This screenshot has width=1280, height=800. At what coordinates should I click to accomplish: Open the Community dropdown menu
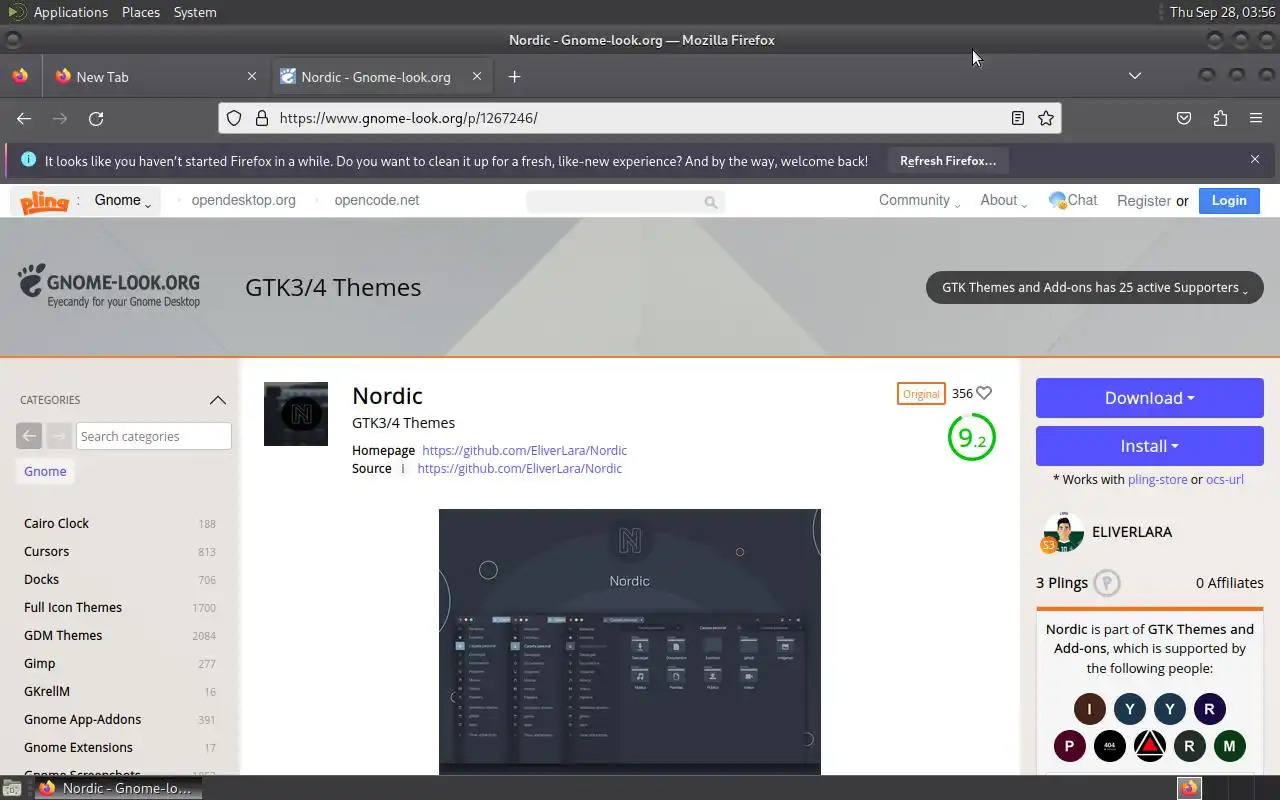[919, 200]
